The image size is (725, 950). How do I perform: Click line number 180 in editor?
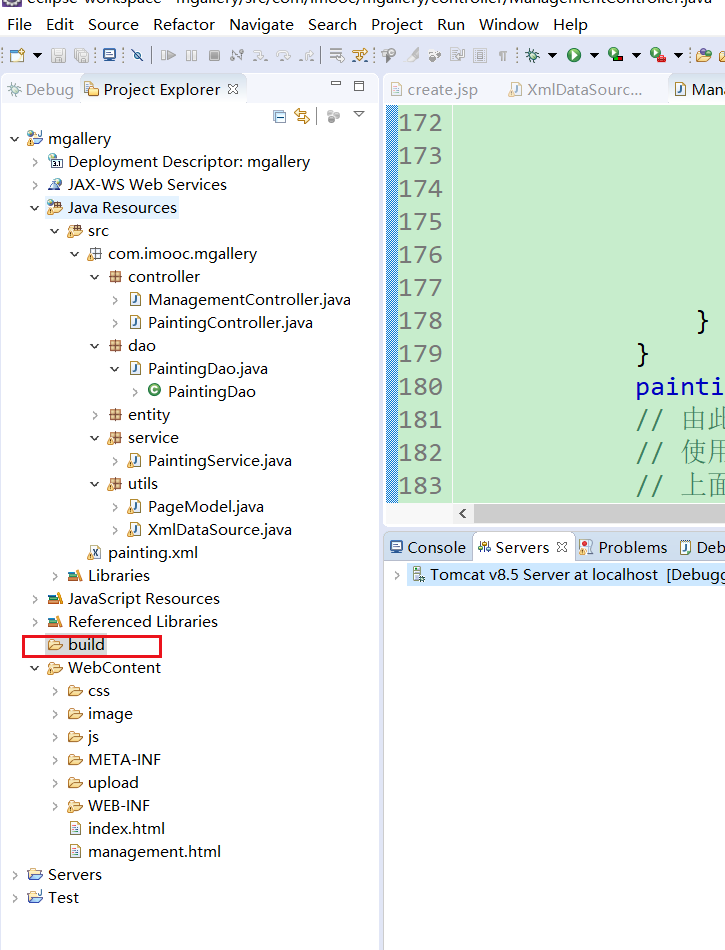click(420, 387)
